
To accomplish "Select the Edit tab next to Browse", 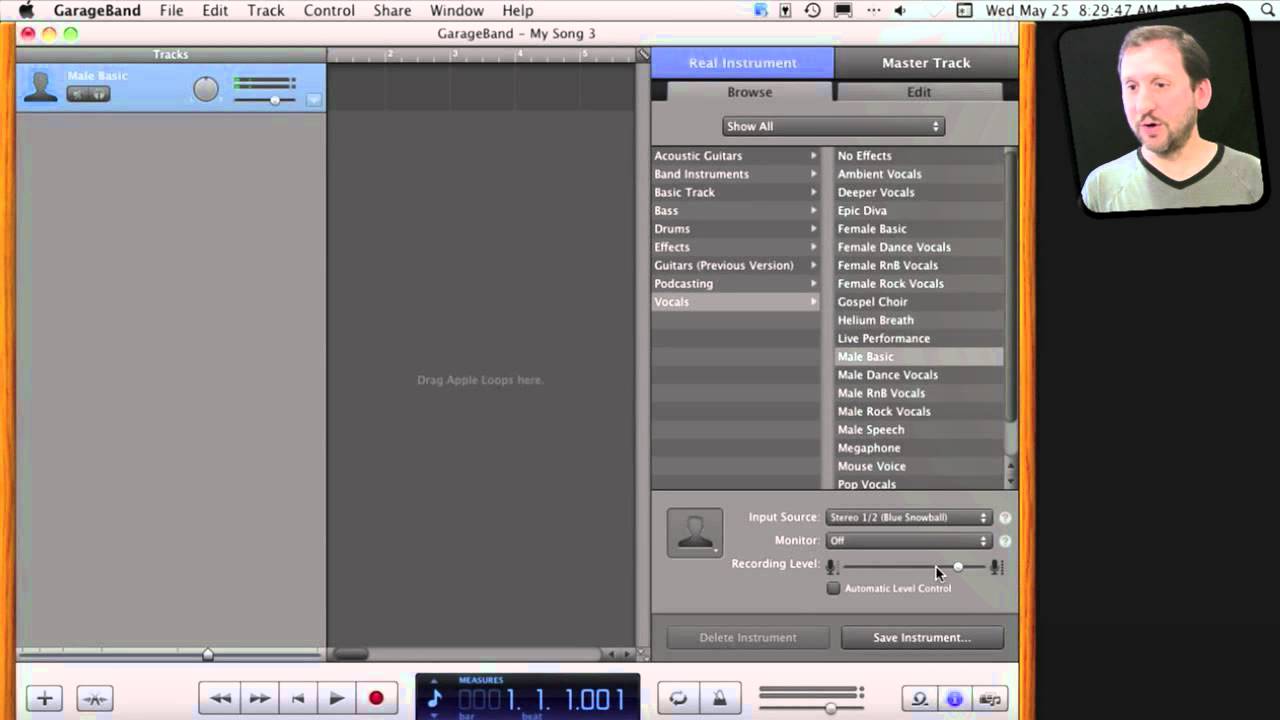I will tap(919, 92).
